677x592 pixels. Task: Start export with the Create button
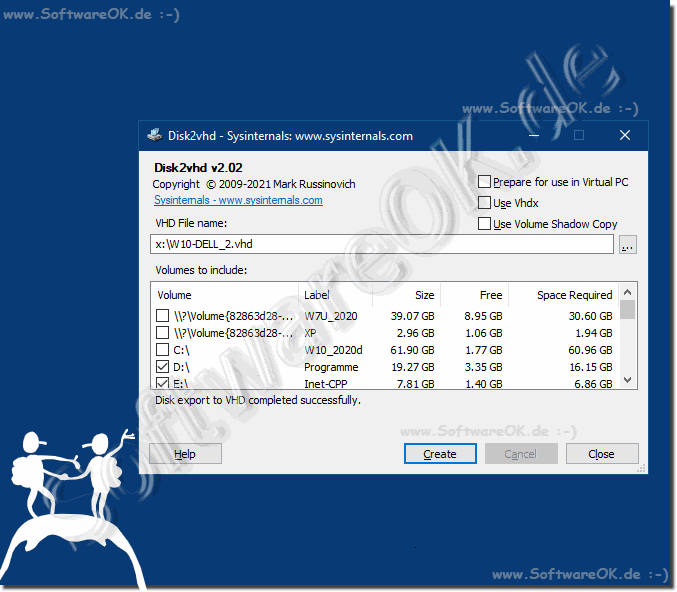click(x=440, y=454)
